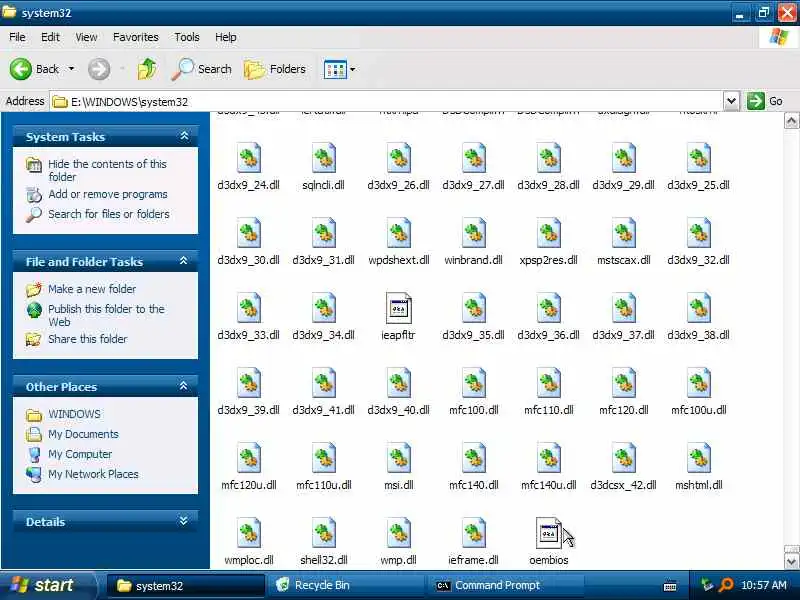Screen dimensions: 800x600
Task: Select the mfc110u.dll file icon
Action: [x=324, y=458]
